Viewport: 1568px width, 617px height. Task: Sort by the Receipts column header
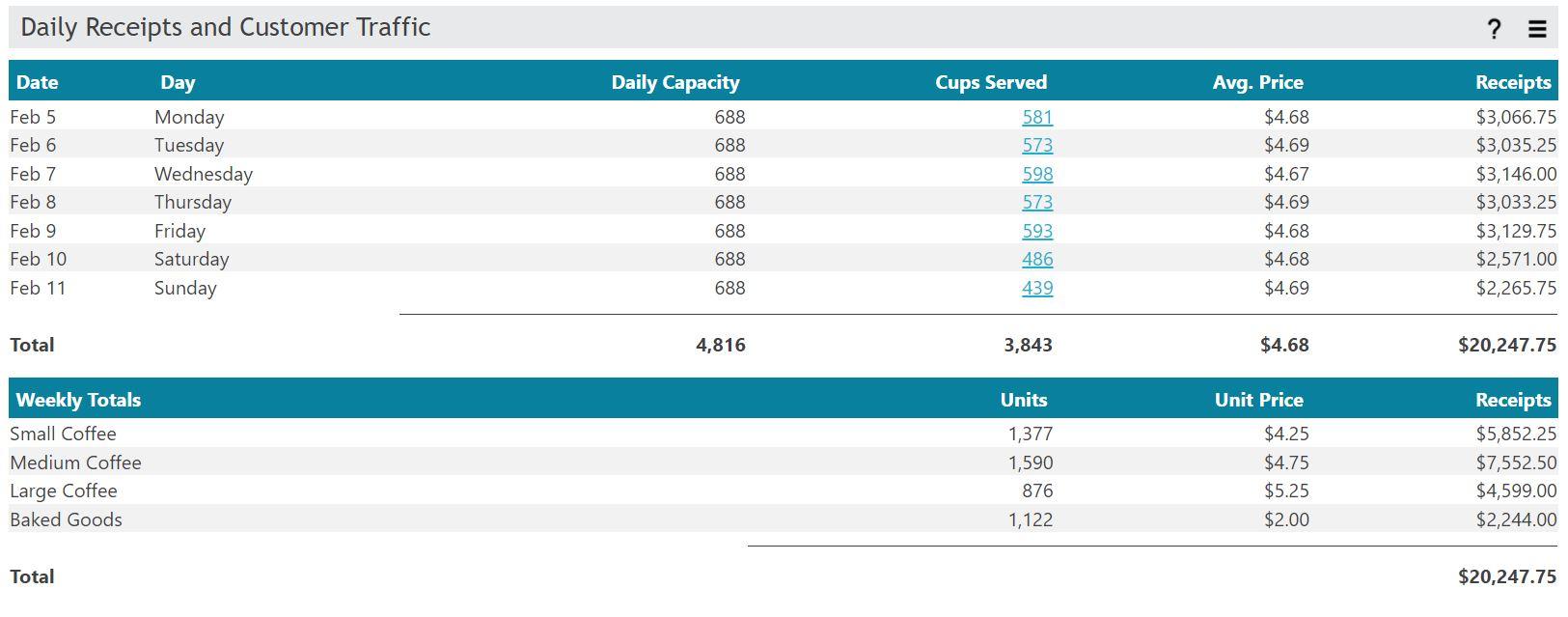[x=1511, y=82]
